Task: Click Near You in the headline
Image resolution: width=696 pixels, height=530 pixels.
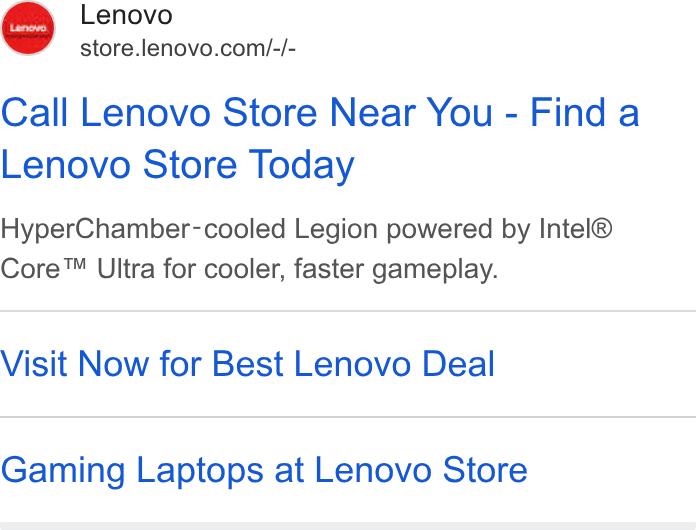Action: click(x=411, y=113)
